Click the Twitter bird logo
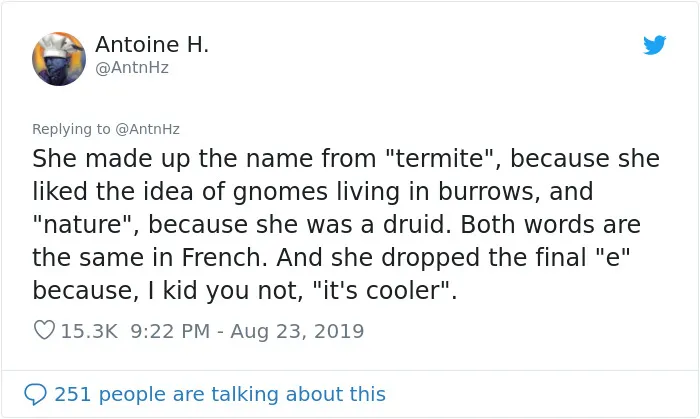The width and height of the screenshot is (700, 419). tap(654, 45)
